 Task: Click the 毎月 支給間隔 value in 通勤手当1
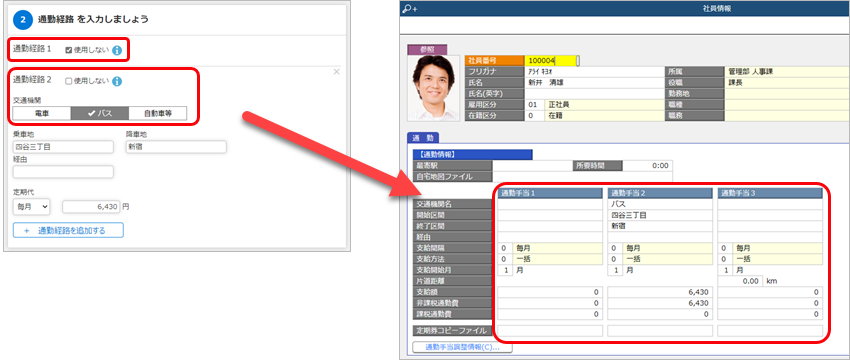pyautogui.click(x=558, y=248)
